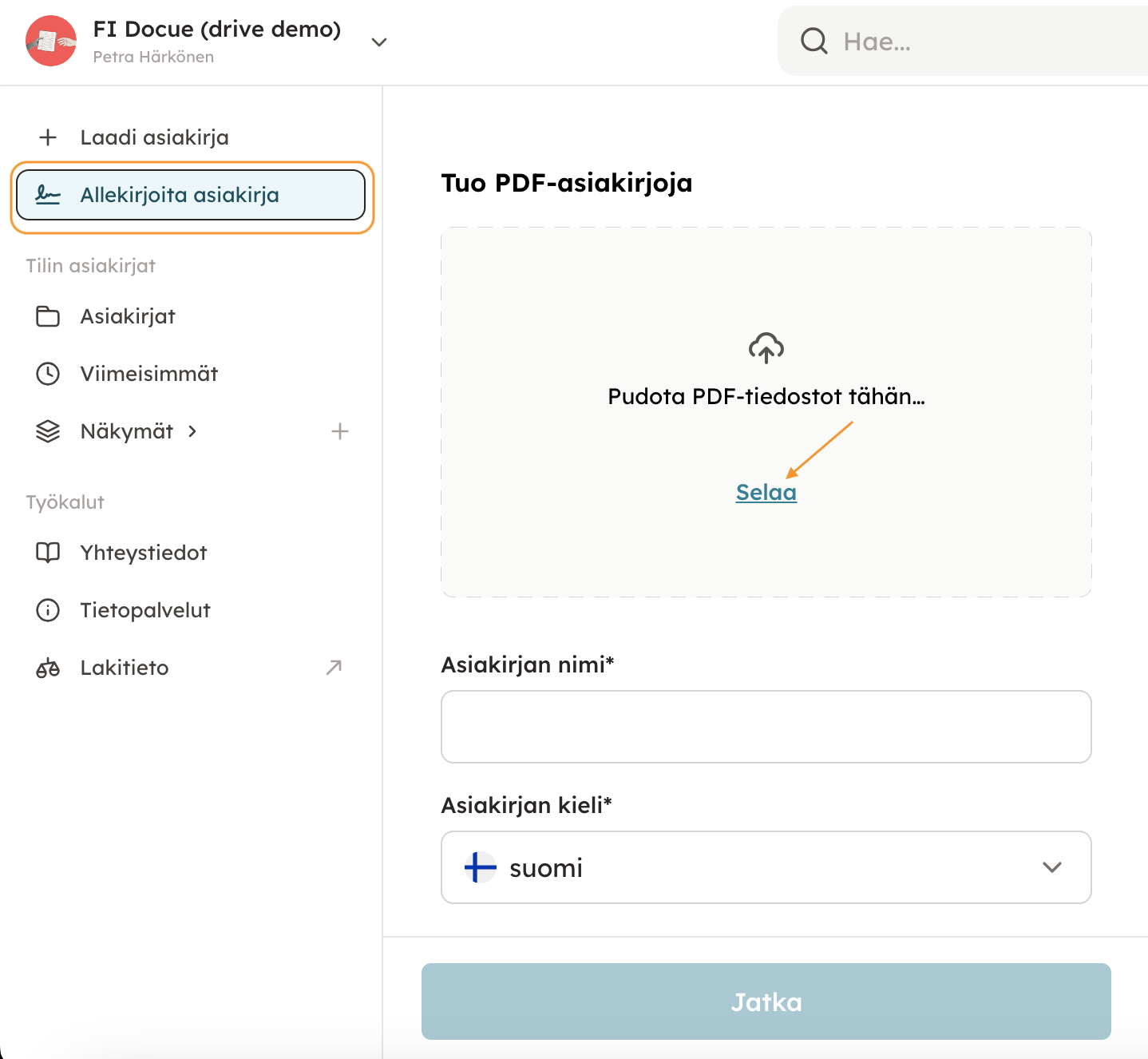The height and width of the screenshot is (1059, 1148).
Task: Open the Viimeisimmät menu item
Action: [149, 374]
